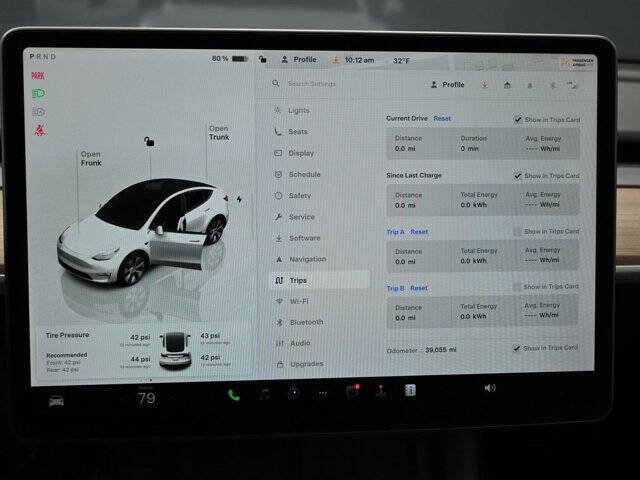Tap the headlight indicator icon
640x480 pixels.
tap(38, 94)
